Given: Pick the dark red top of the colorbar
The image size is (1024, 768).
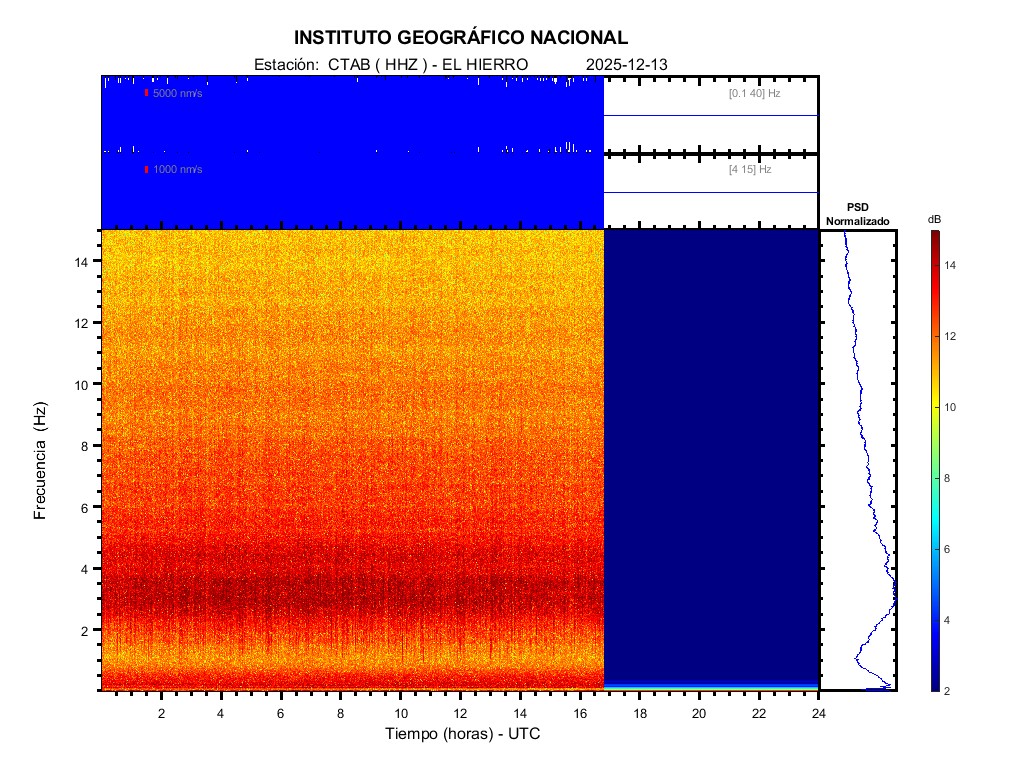Looking at the screenshot, I should pyautogui.click(x=934, y=236).
